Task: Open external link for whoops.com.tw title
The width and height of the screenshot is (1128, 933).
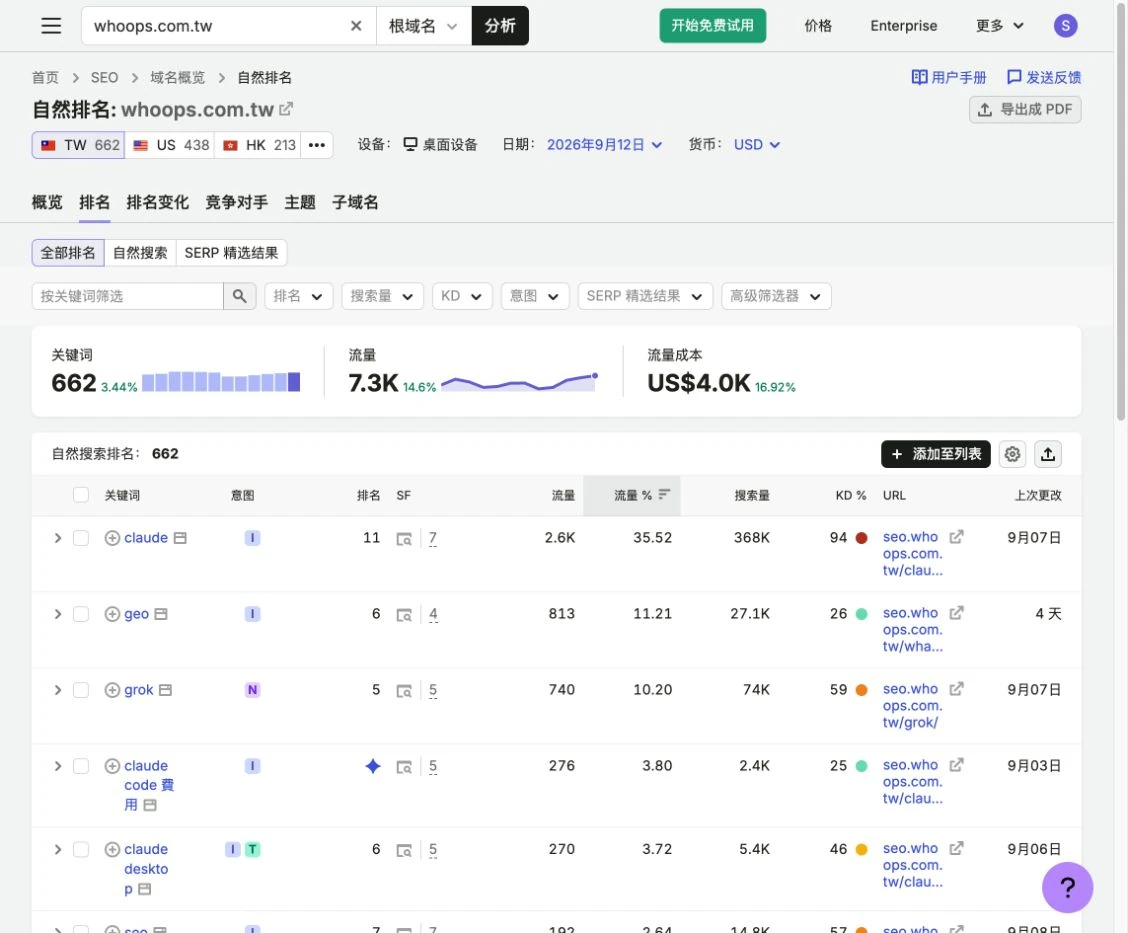Action: click(x=286, y=109)
